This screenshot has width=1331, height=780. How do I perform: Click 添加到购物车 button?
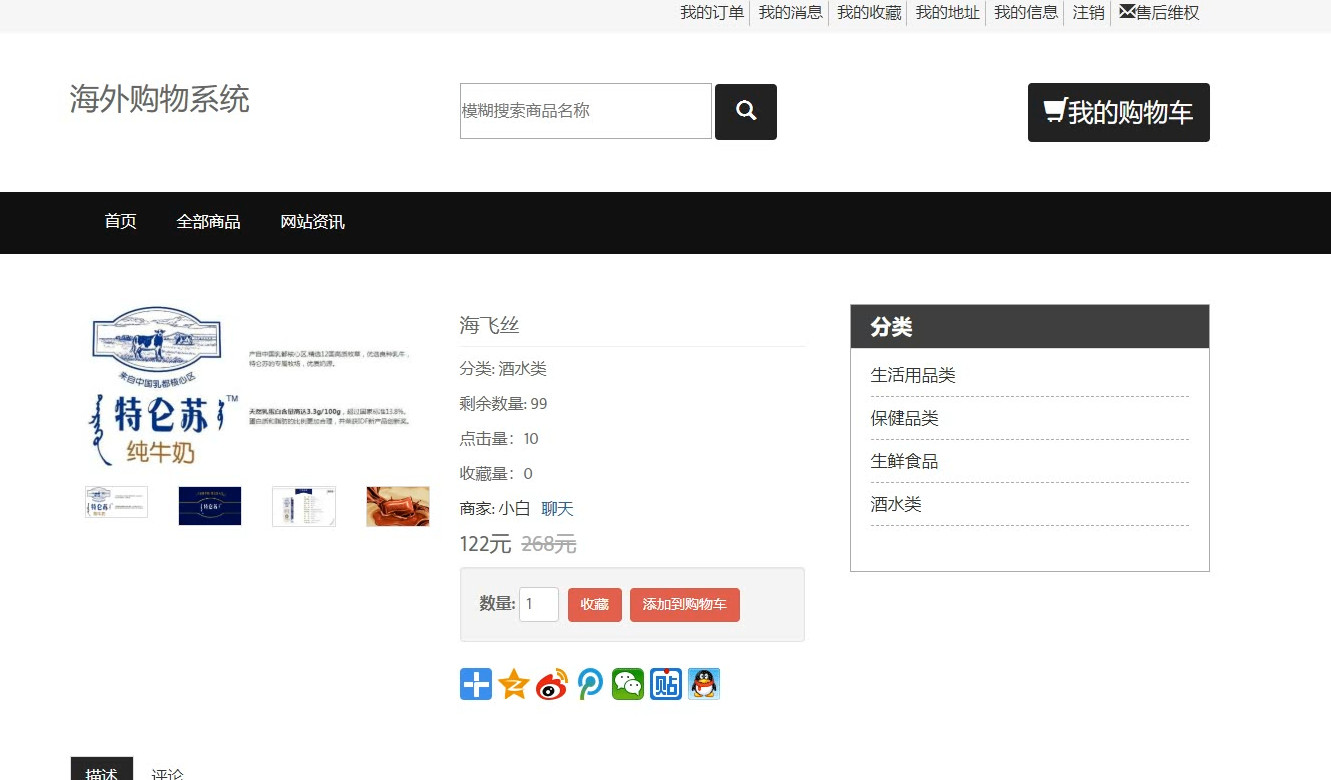(685, 605)
